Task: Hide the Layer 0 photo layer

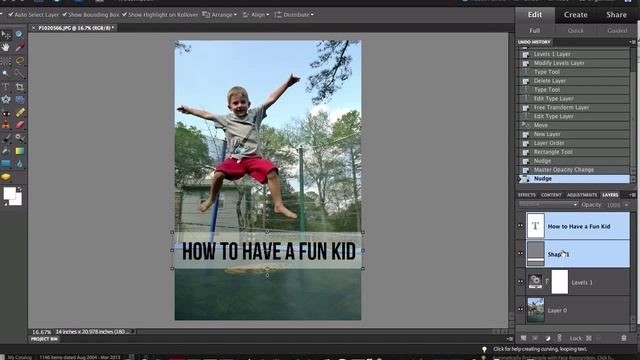Action: click(520, 309)
